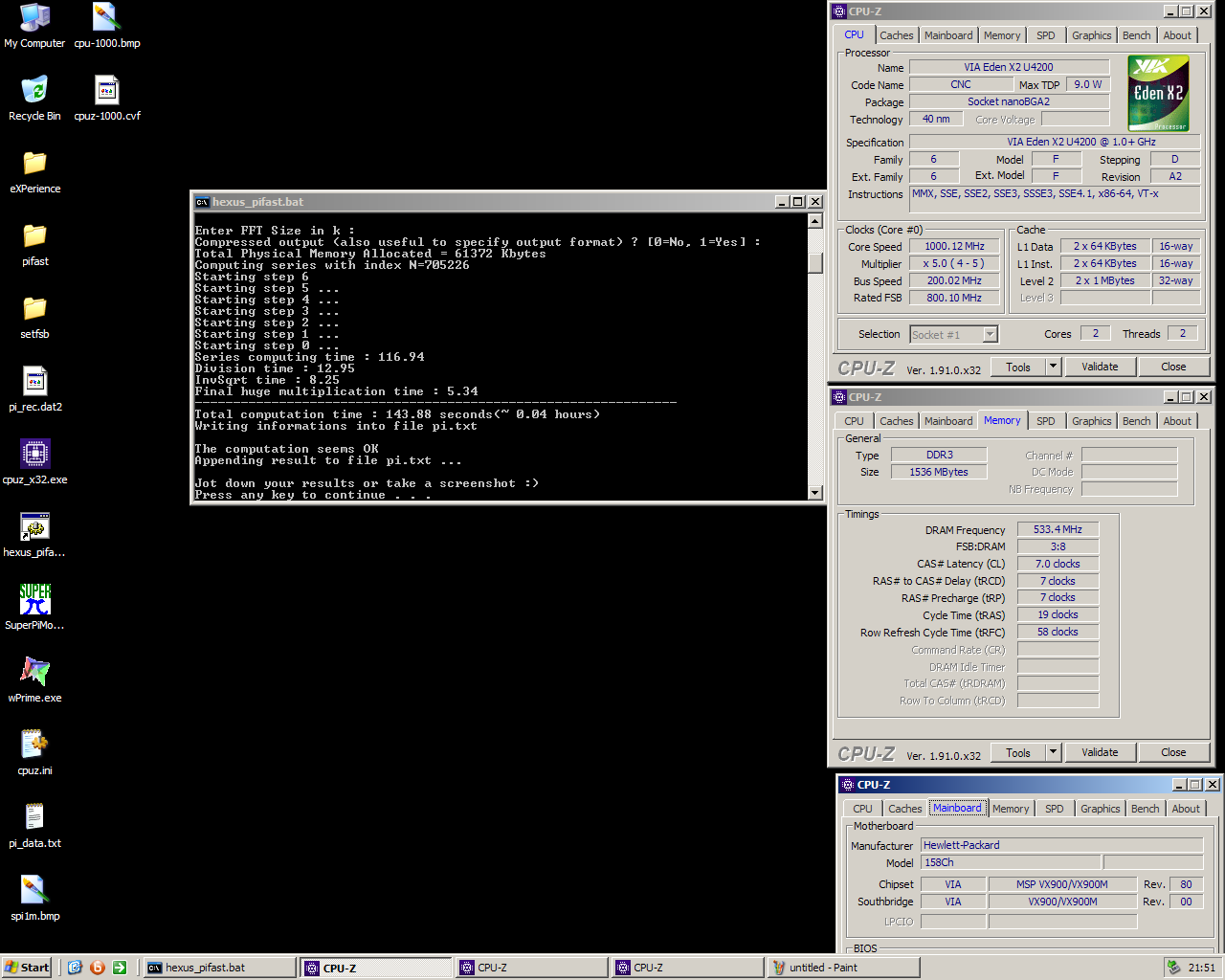Open Tools dropdown arrow in CPU-Z memory window
Screen dimensions: 1225x980
pyautogui.click(x=1053, y=752)
